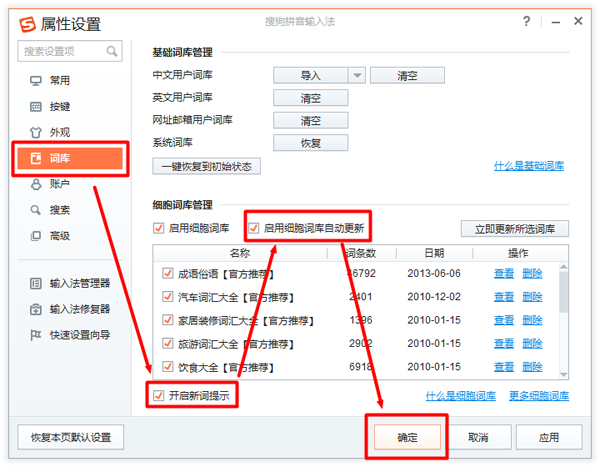
Task: Click the dictionary list scrollbar thumb
Action: pos(563,292)
